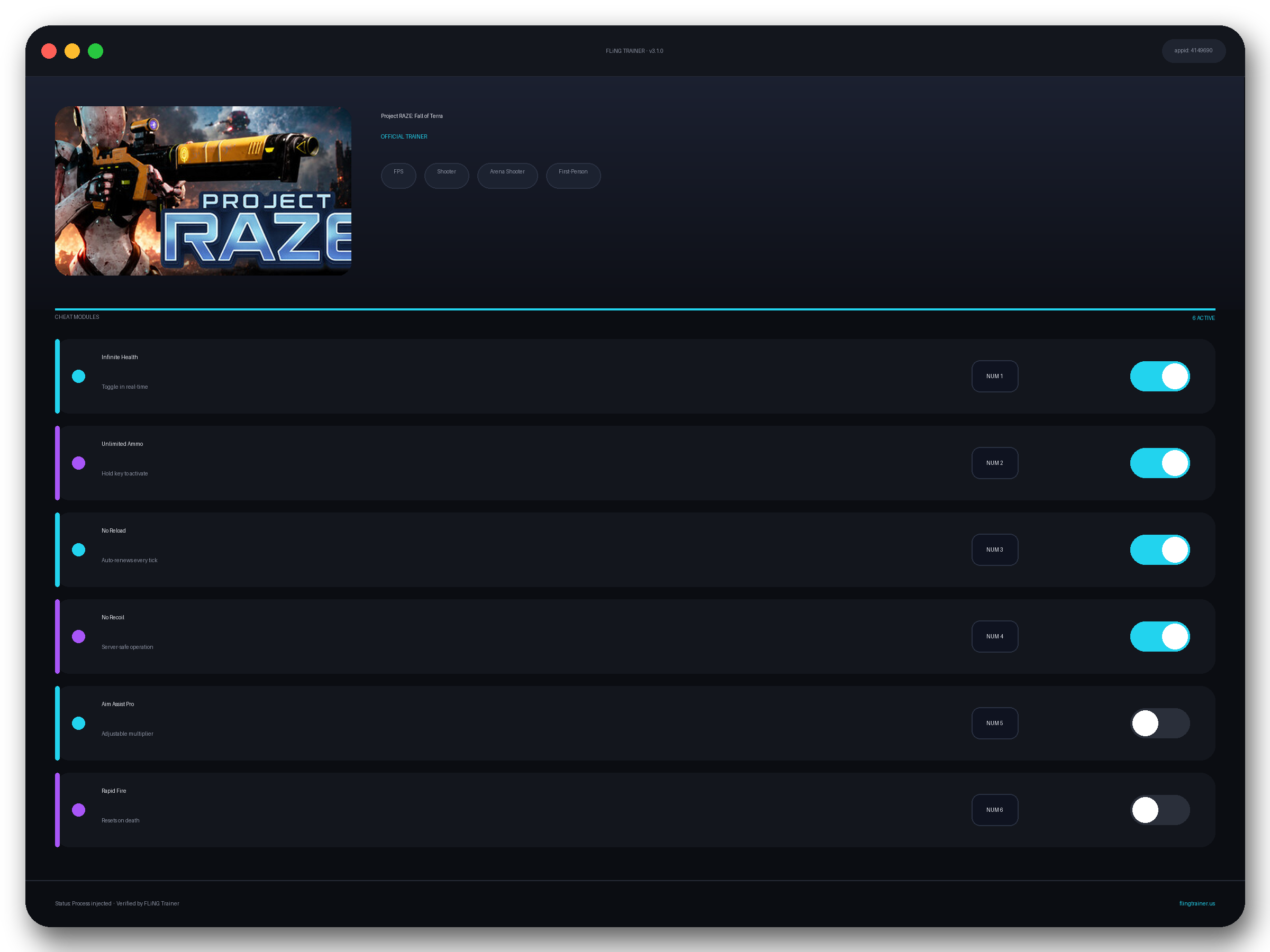
Task: Minimize window with the yellow button
Action: point(72,51)
